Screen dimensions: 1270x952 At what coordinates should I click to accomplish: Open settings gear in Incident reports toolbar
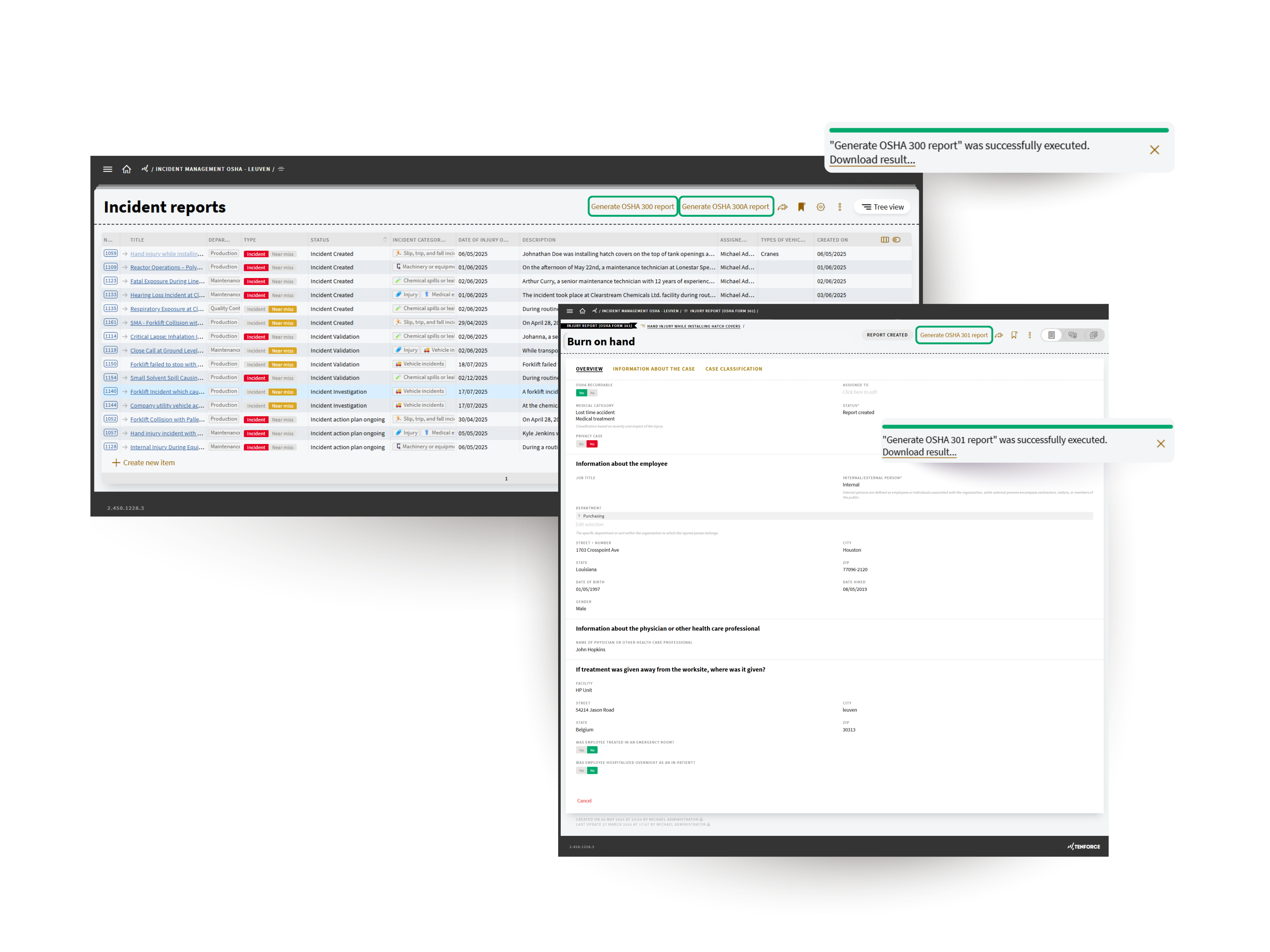click(821, 207)
